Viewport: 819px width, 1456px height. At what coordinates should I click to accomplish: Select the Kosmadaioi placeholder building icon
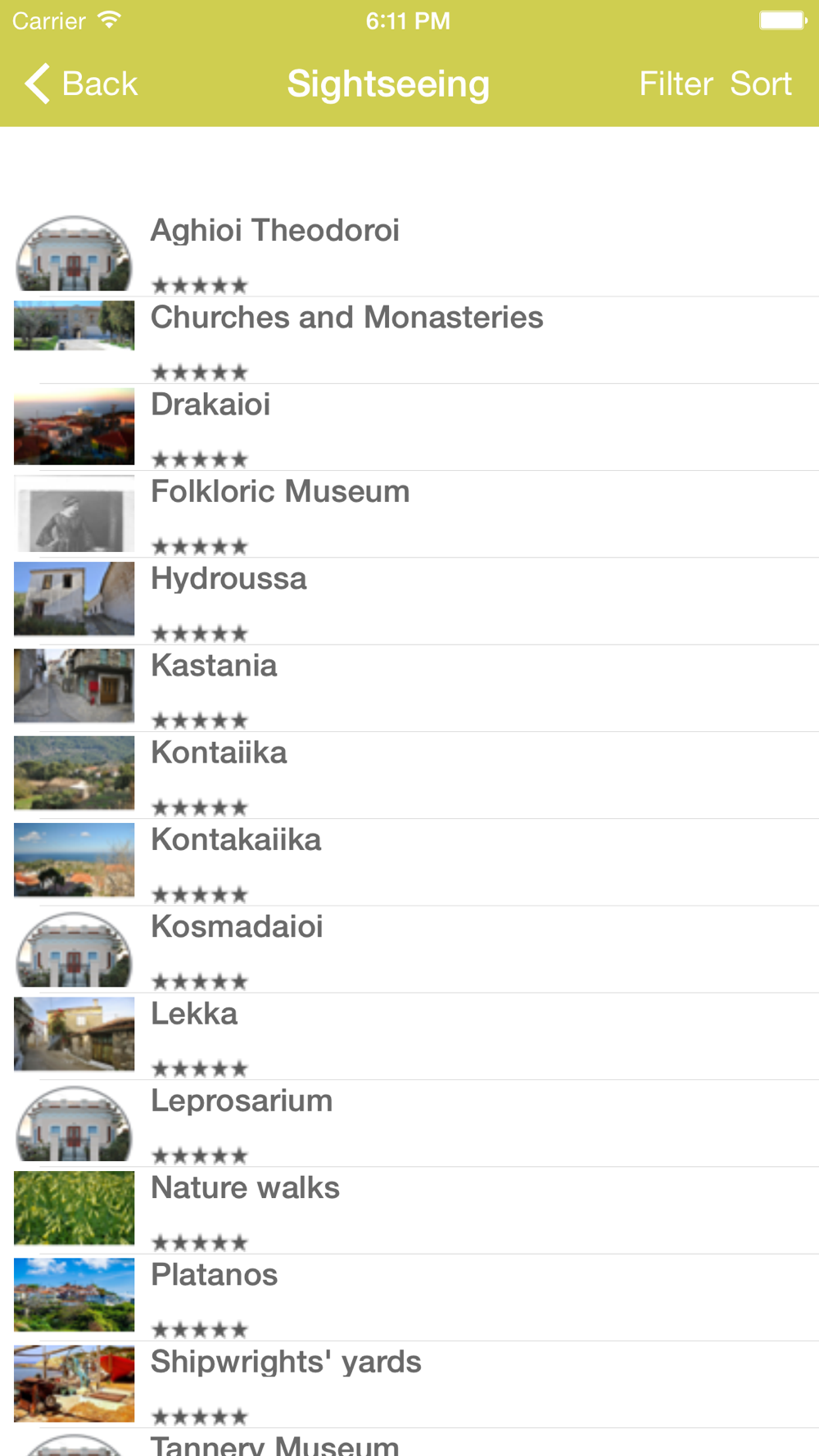click(x=74, y=949)
